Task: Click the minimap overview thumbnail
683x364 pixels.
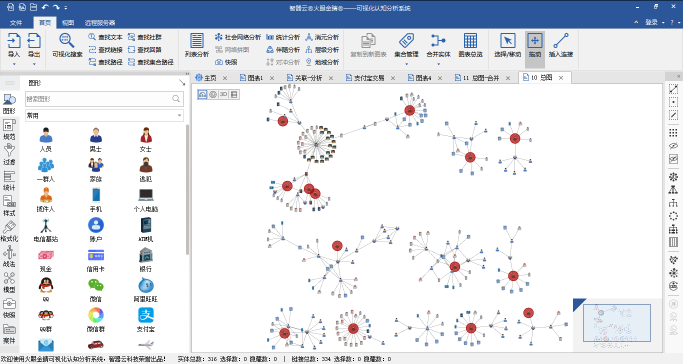Action: (x=617, y=323)
